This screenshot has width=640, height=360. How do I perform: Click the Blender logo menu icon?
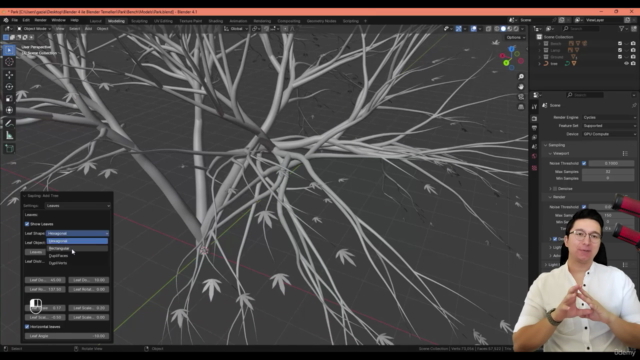(6, 20)
